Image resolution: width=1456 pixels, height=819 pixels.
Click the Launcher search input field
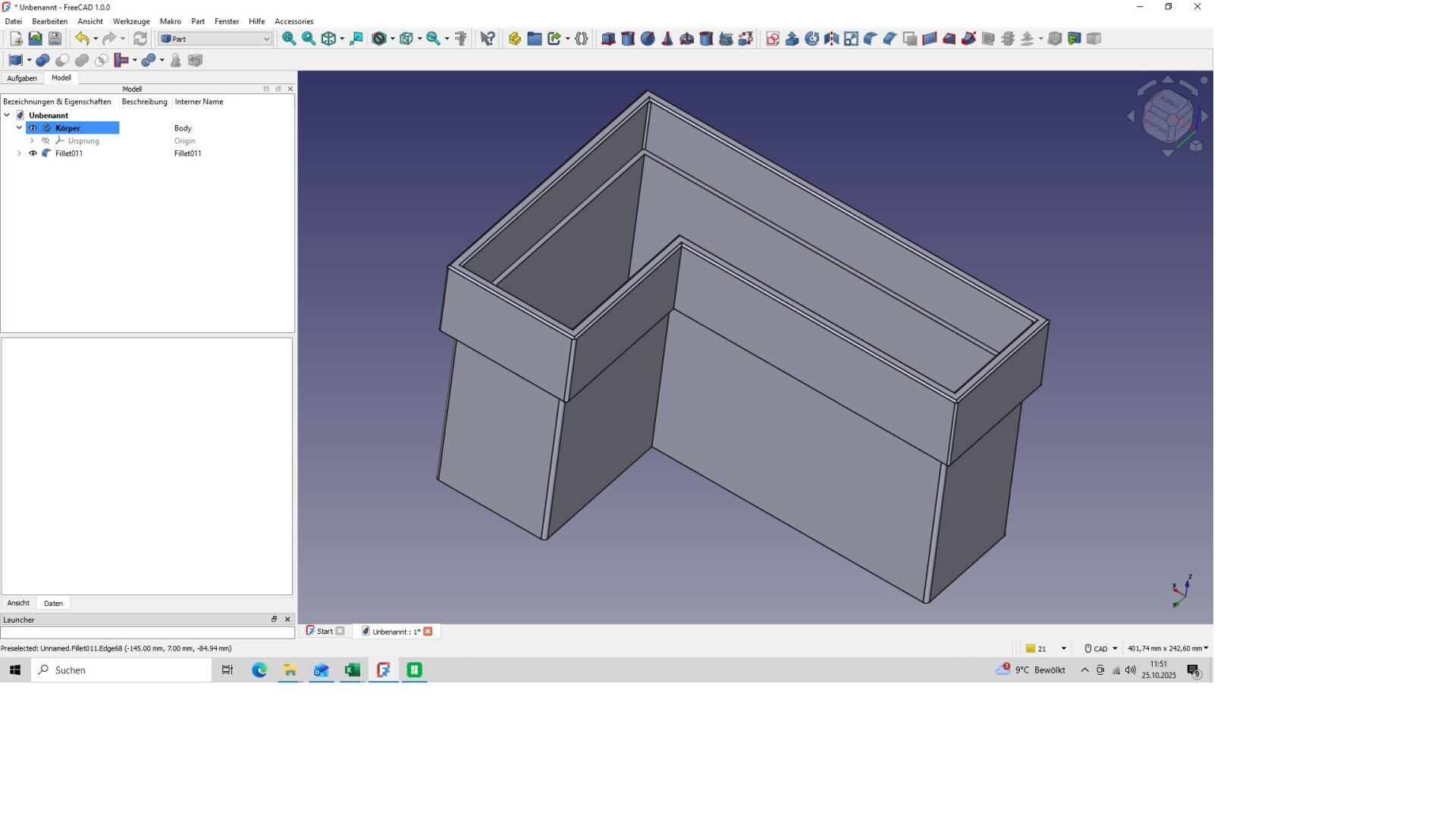point(147,632)
